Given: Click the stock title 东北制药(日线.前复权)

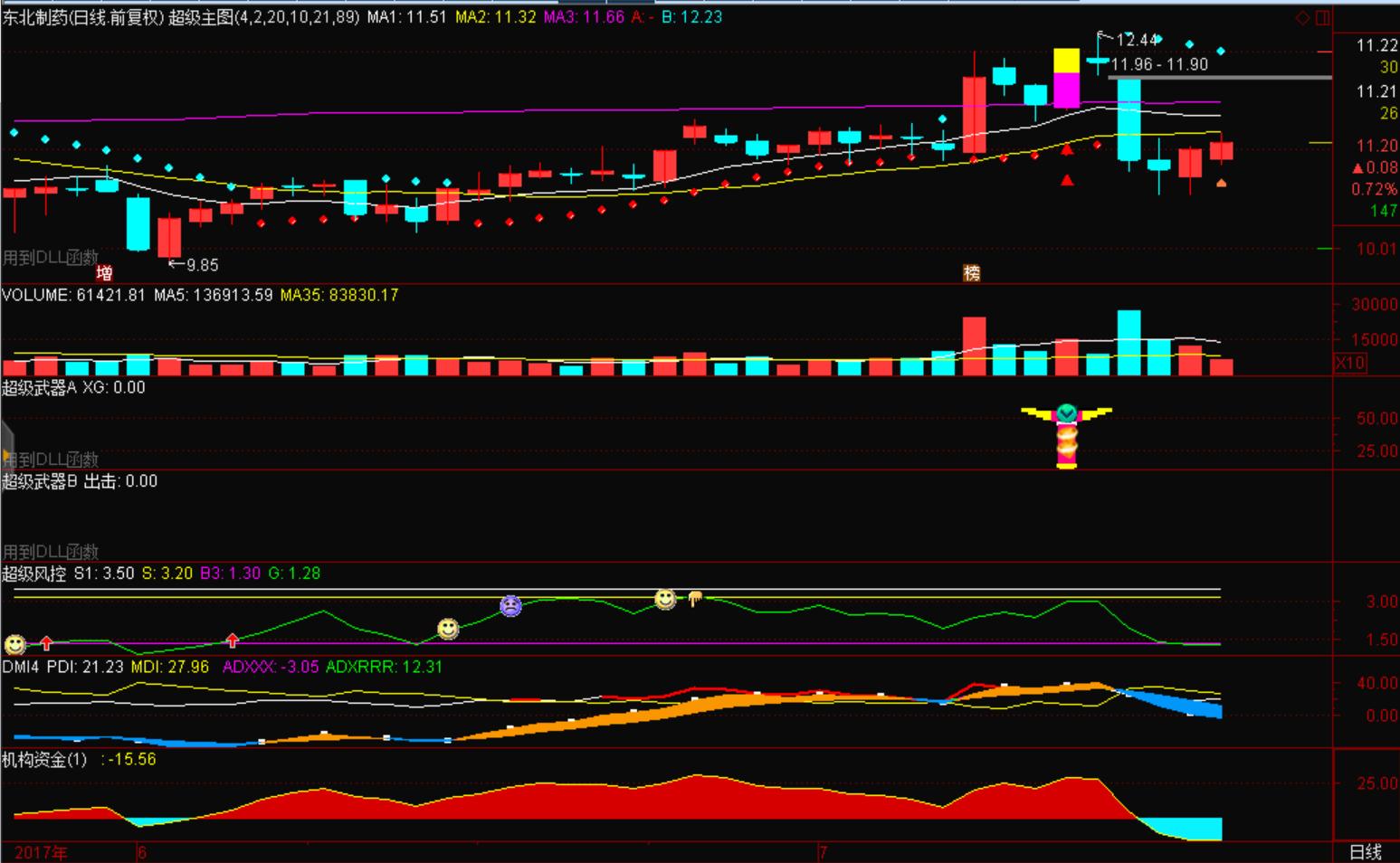Looking at the screenshot, I should [83, 17].
